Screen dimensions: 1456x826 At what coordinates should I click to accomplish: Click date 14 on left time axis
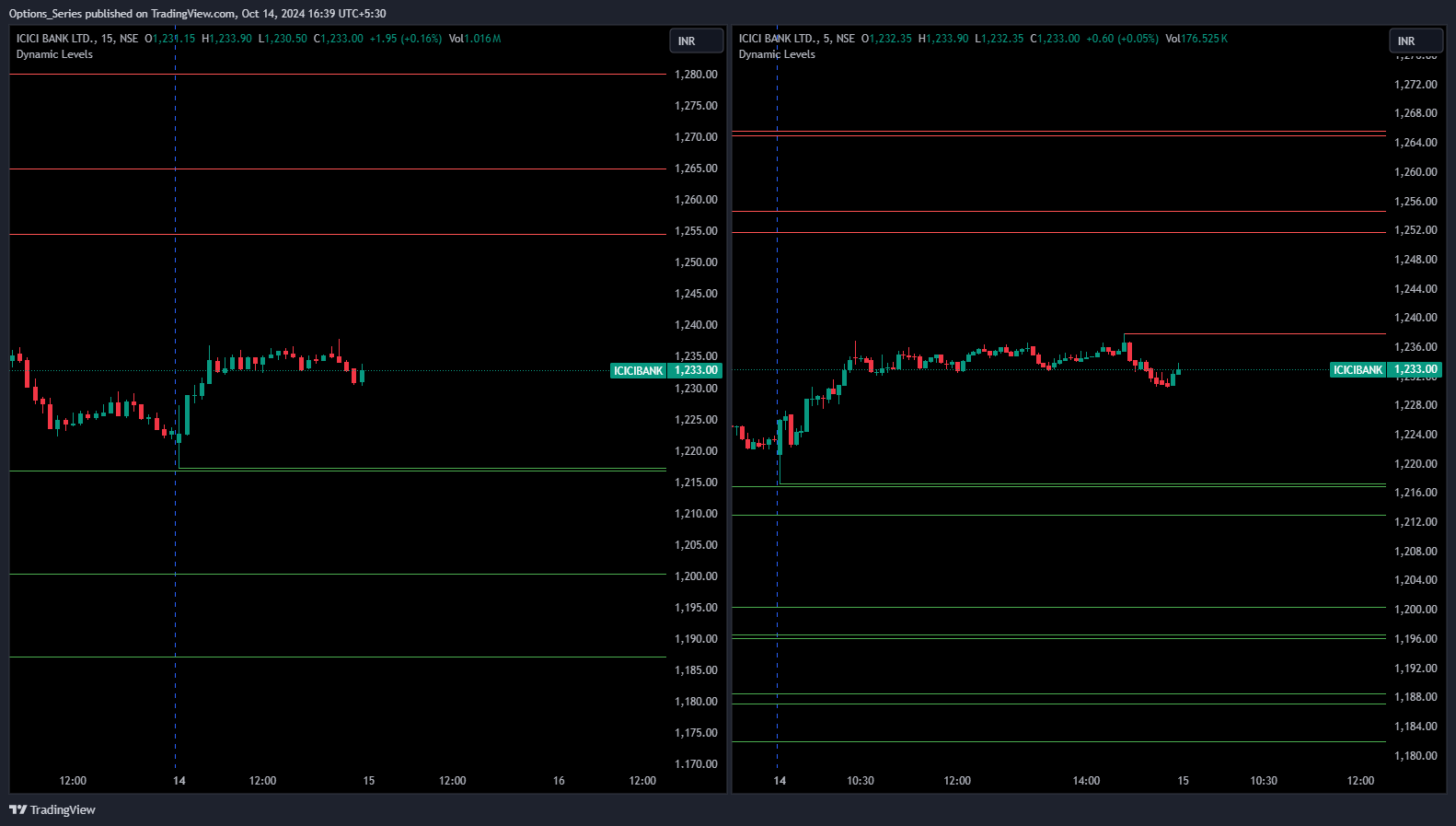[179, 781]
